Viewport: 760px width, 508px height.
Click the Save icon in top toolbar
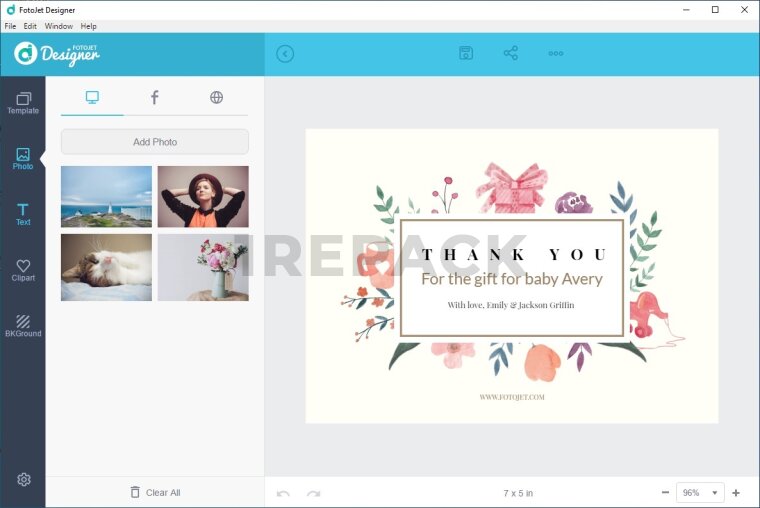point(466,53)
